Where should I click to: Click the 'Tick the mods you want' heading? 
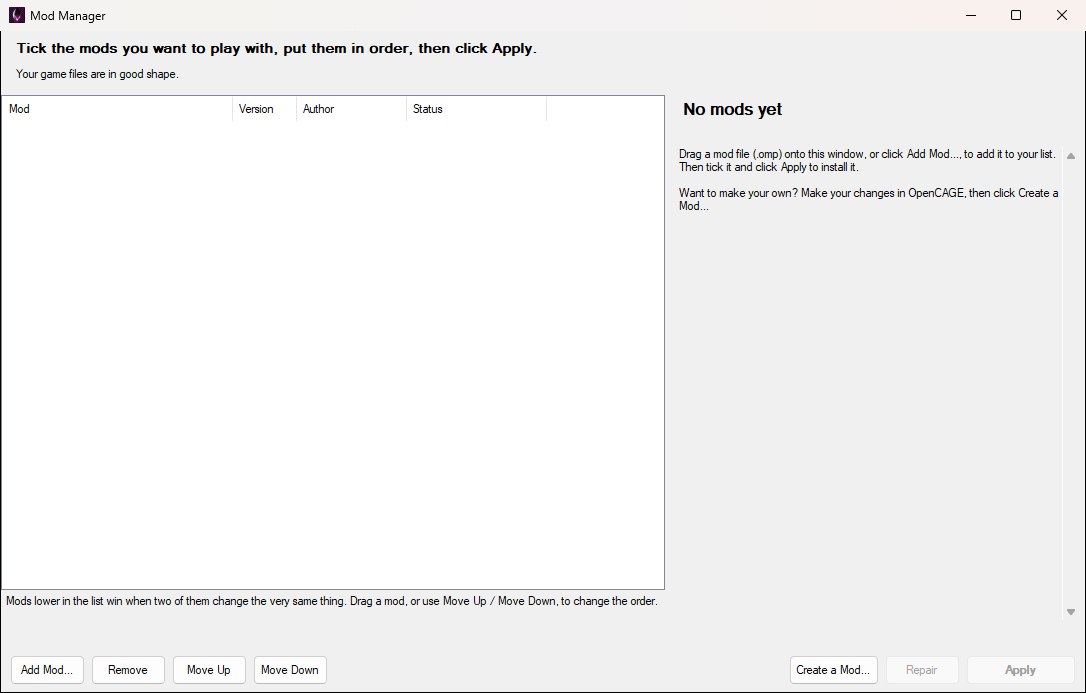276,48
